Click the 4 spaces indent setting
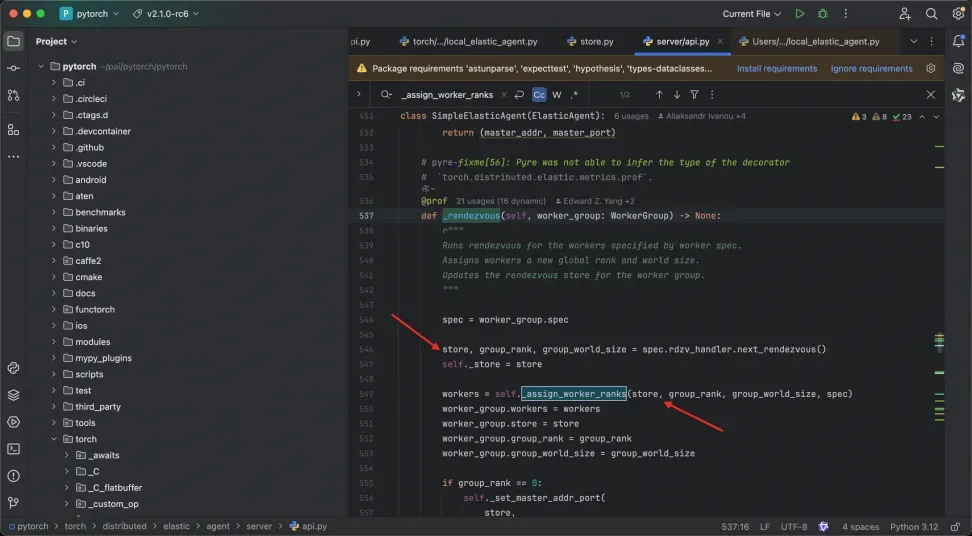Viewport: 972px width, 536px height. pos(860,527)
